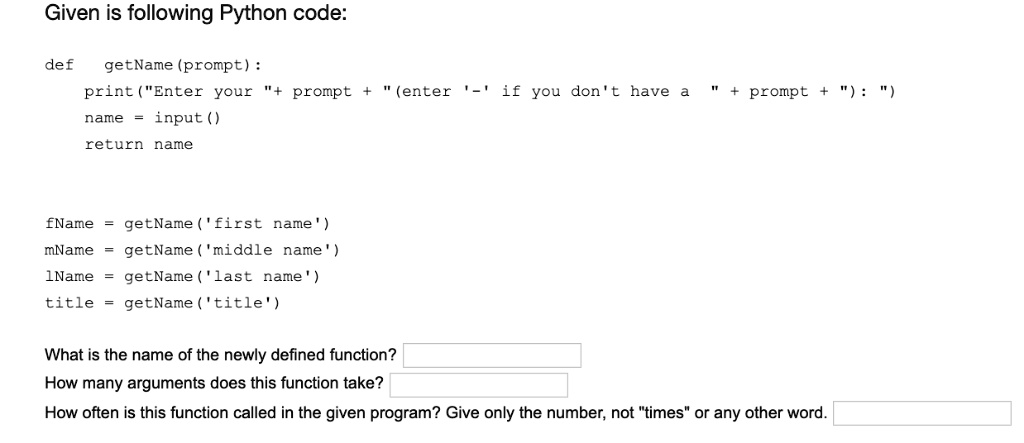
Task: Click the heading 'Given is following Python code:'
Action: click(196, 16)
